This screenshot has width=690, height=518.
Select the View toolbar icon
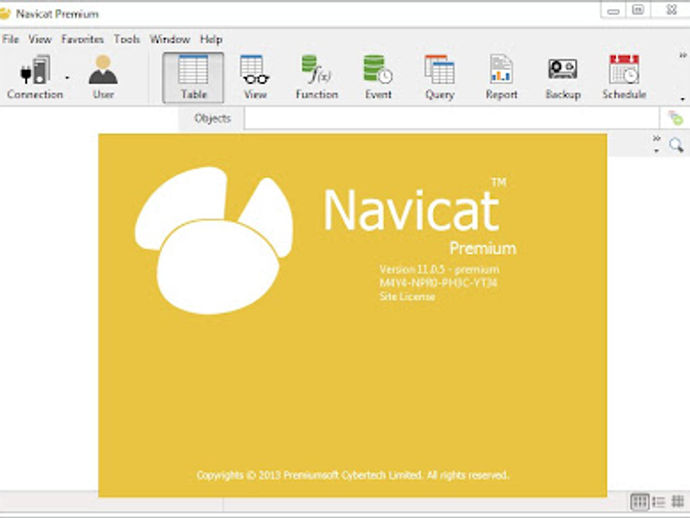tap(255, 77)
